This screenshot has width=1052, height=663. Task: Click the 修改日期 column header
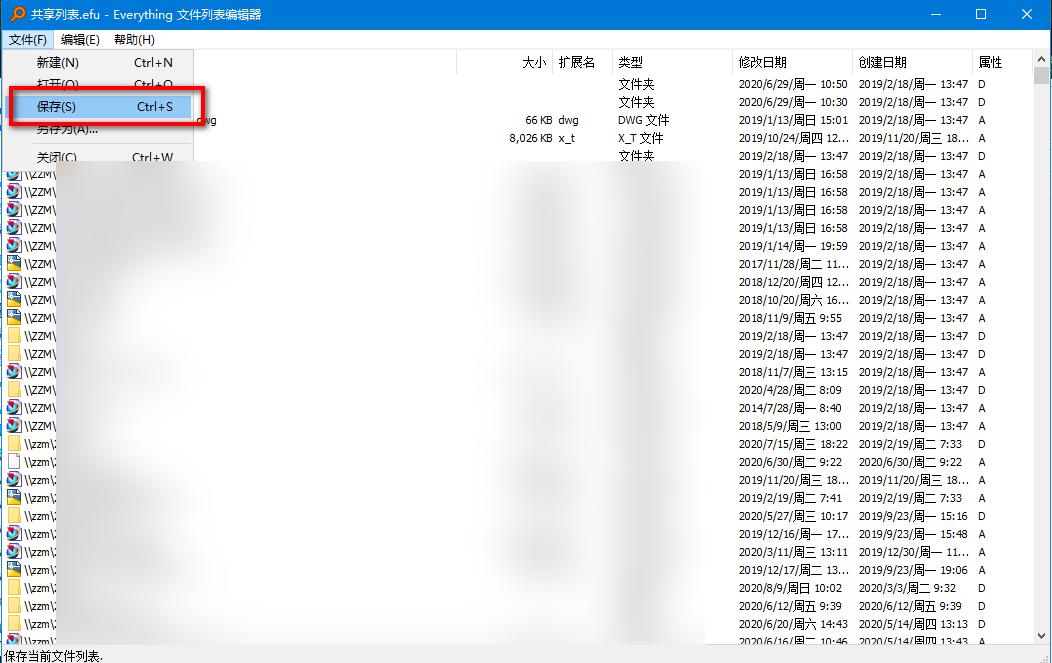[762, 62]
